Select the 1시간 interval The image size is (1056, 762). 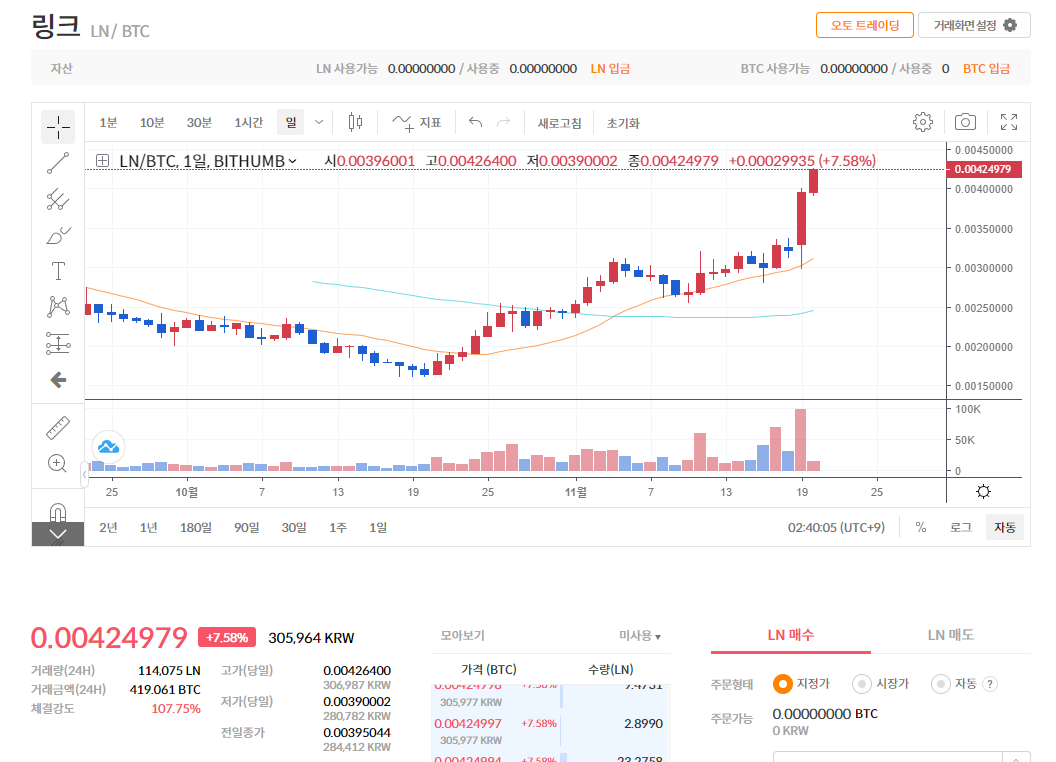[249, 123]
